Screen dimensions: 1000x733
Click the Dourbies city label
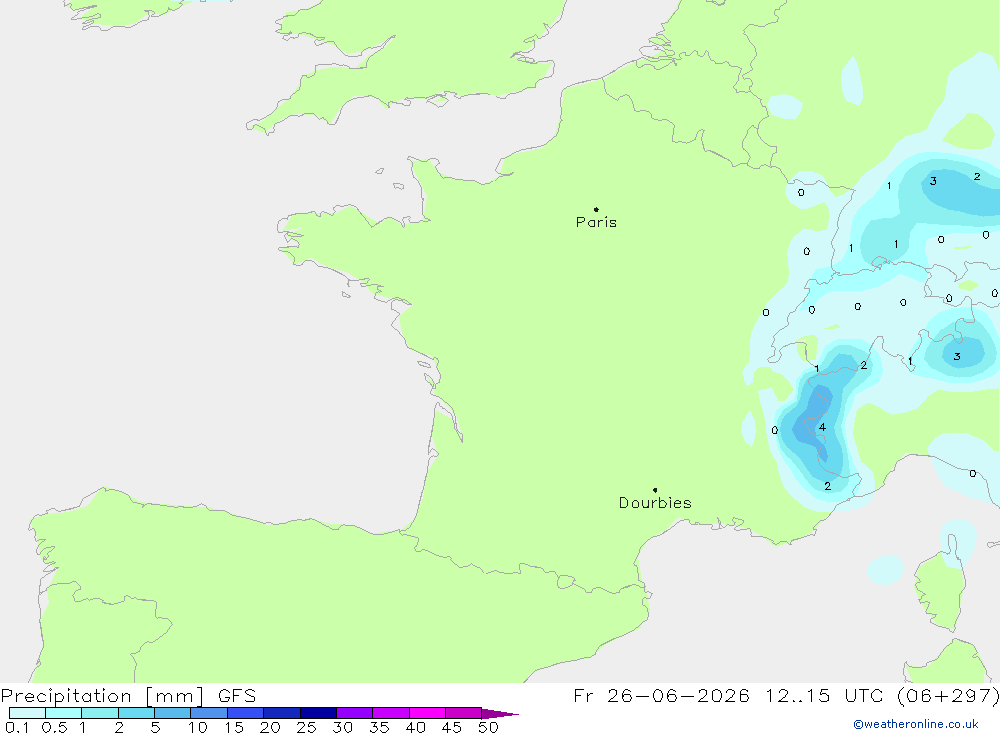point(655,503)
